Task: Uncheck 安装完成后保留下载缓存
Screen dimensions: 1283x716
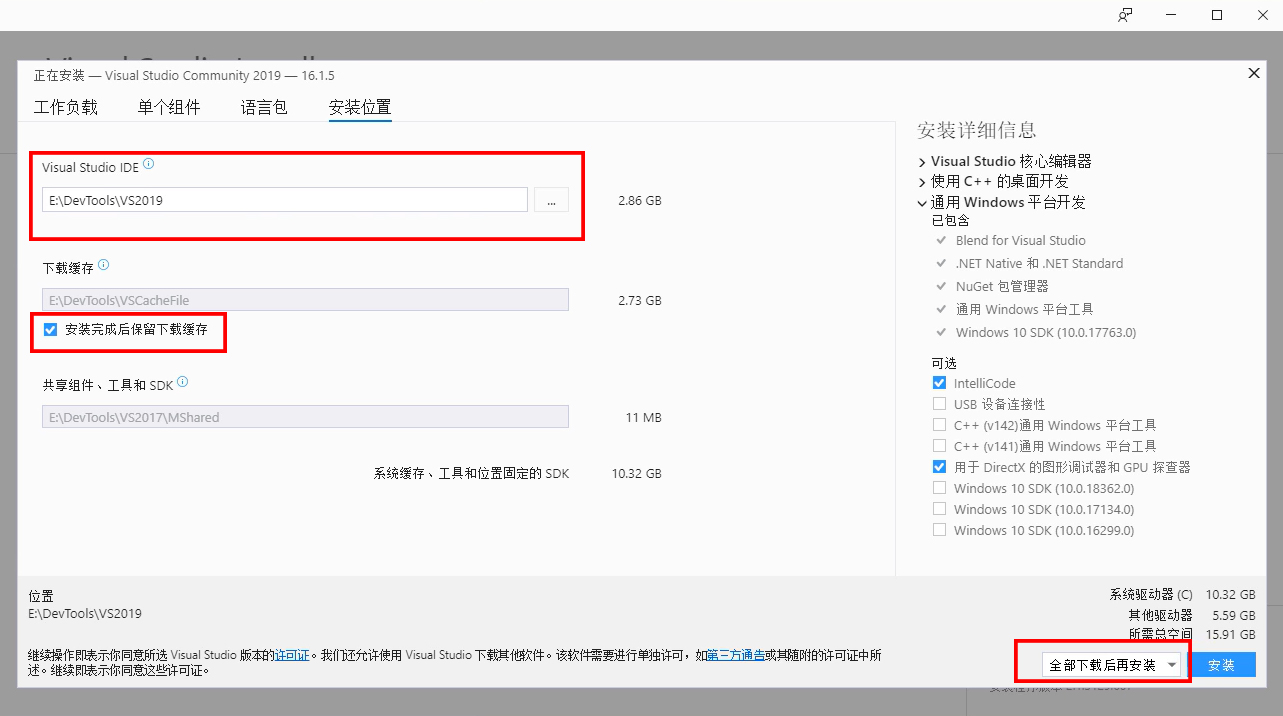Action: click(50, 328)
